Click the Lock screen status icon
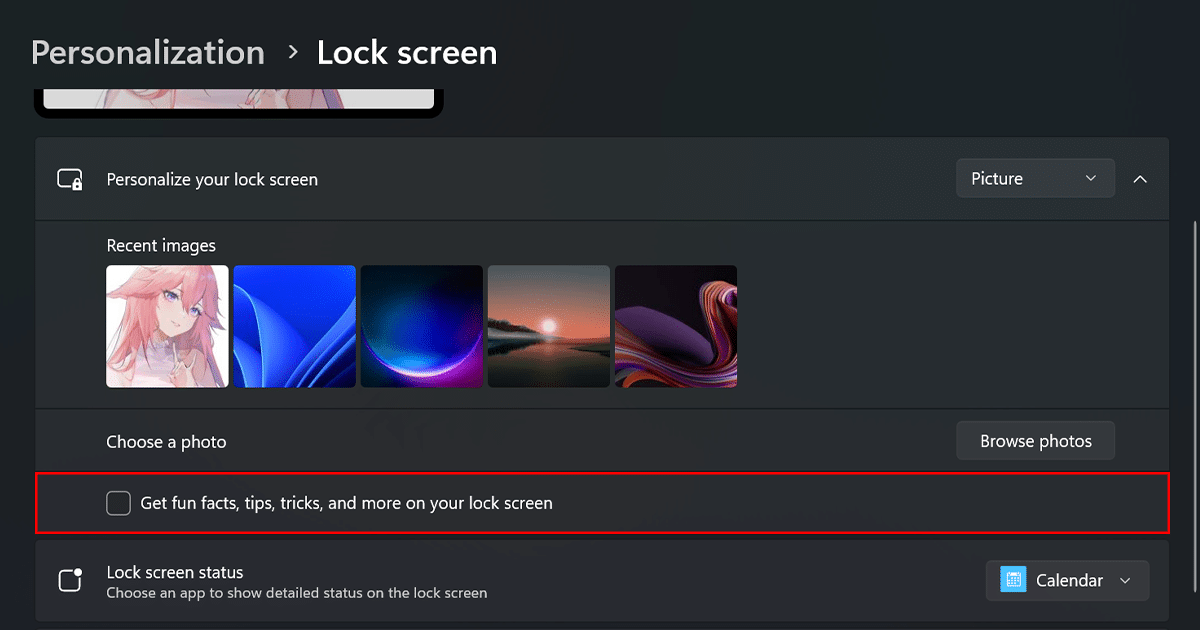Image resolution: width=1200 pixels, height=630 pixels. point(70,581)
